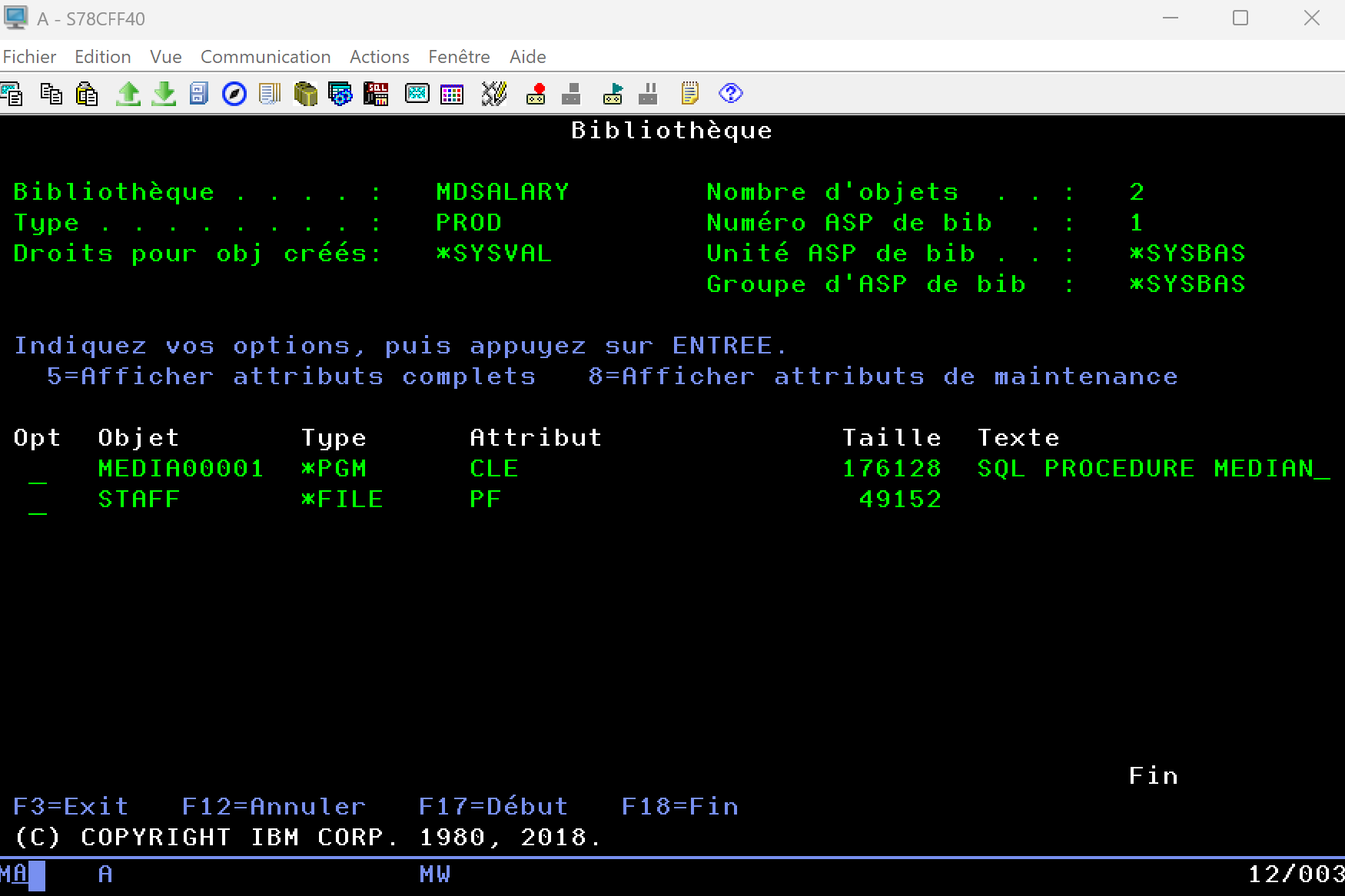1345x896 pixels.
Task: Click the F3=Exit function key label
Action: pos(71,806)
